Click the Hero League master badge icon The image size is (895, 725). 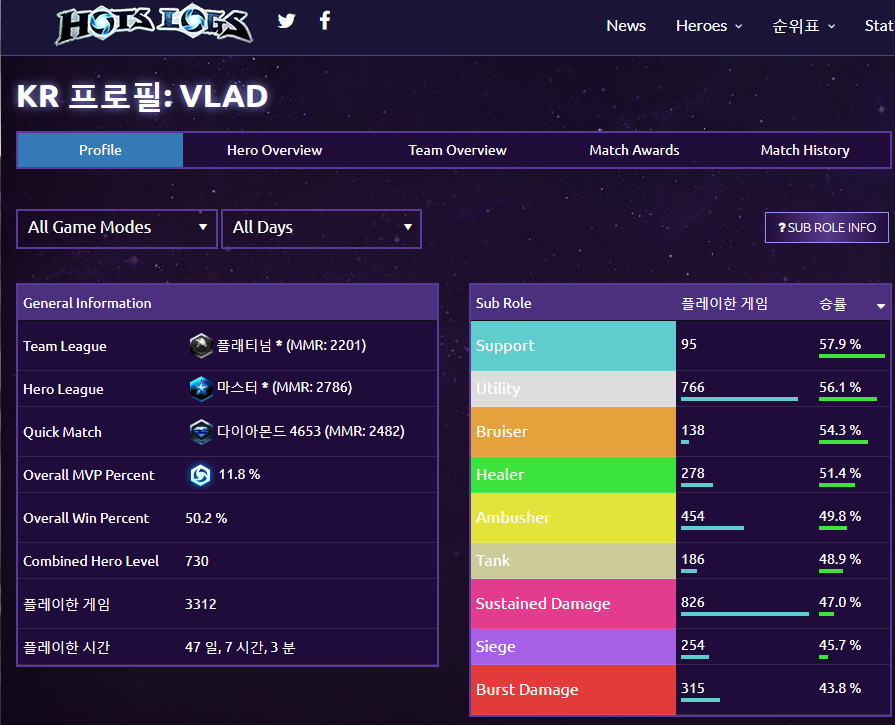tap(200, 389)
